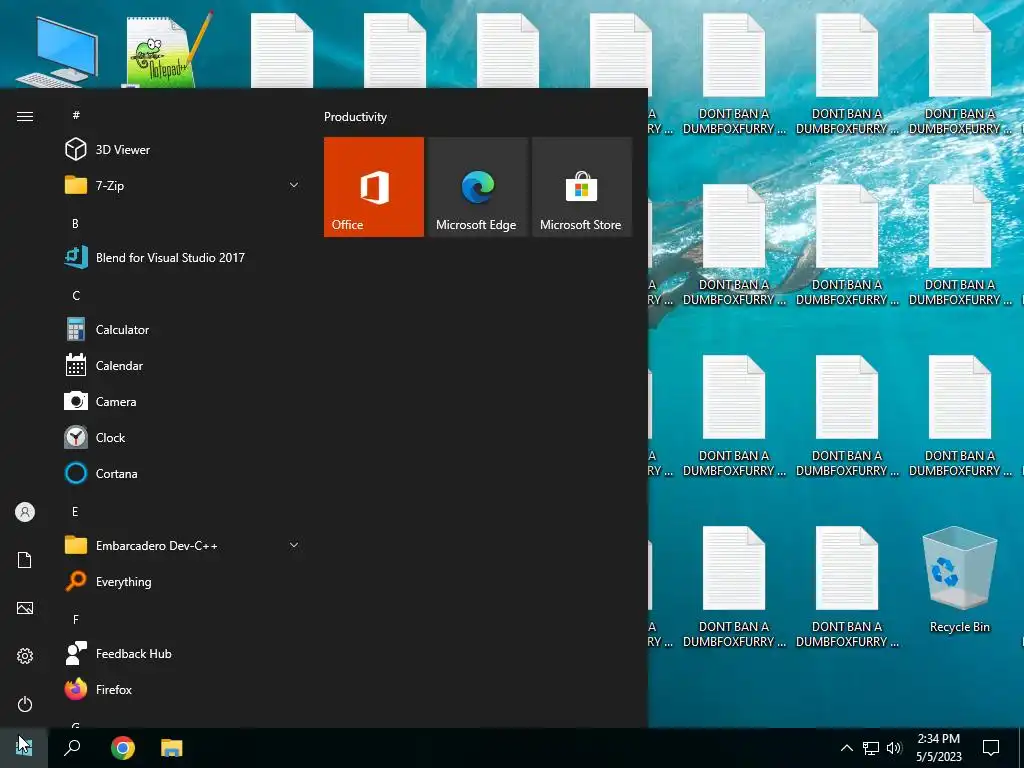Open File Explorer from the taskbar
Screen dimensions: 1024x768
click(x=172, y=748)
